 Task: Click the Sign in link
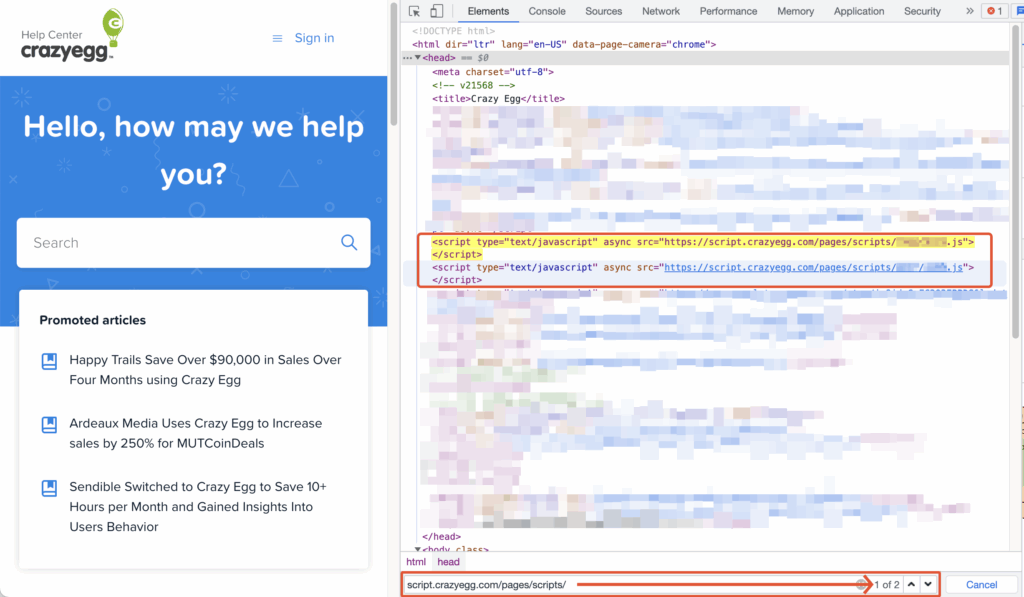pyautogui.click(x=314, y=38)
